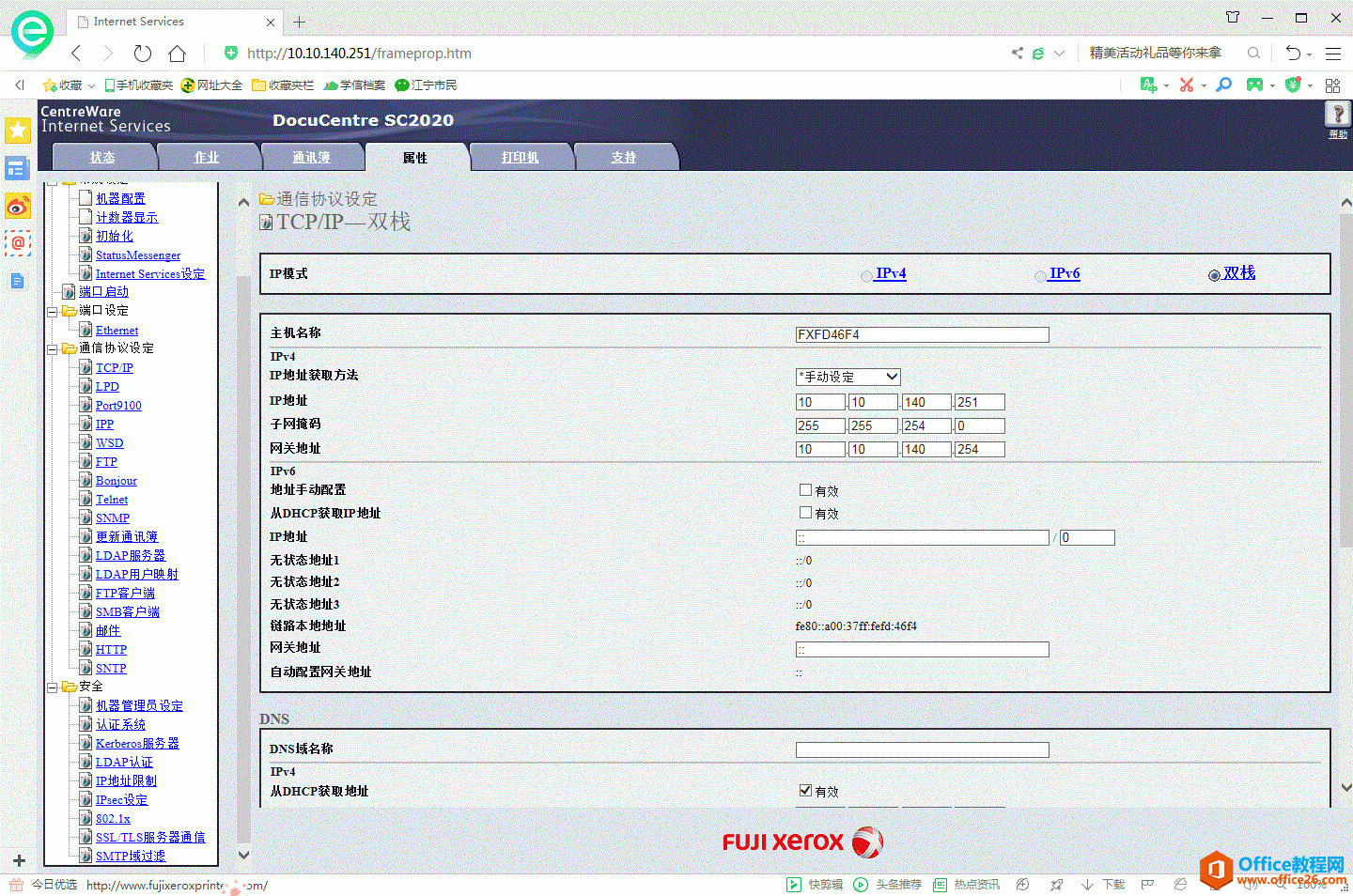Click the IPv6 网关地址 input field
This screenshot has width=1353, height=896.
tap(923, 649)
